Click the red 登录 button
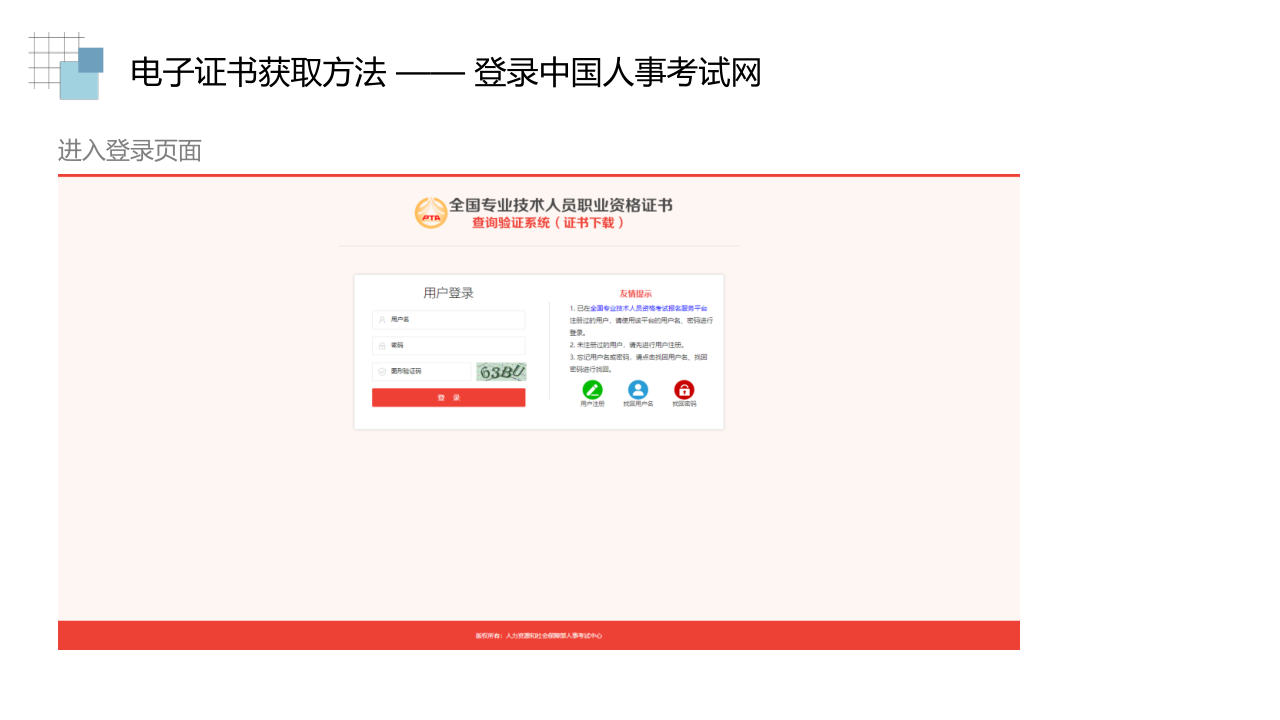 (x=448, y=398)
